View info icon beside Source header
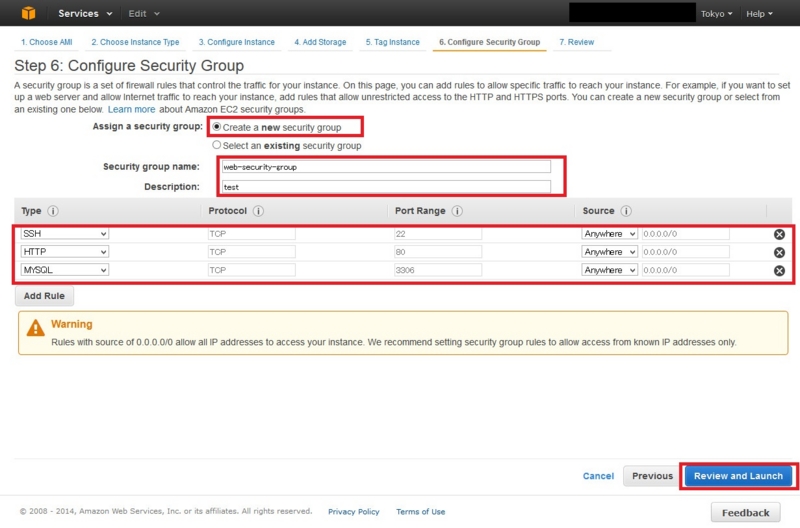The width and height of the screenshot is (800, 528). pyautogui.click(x=626, y=211)
